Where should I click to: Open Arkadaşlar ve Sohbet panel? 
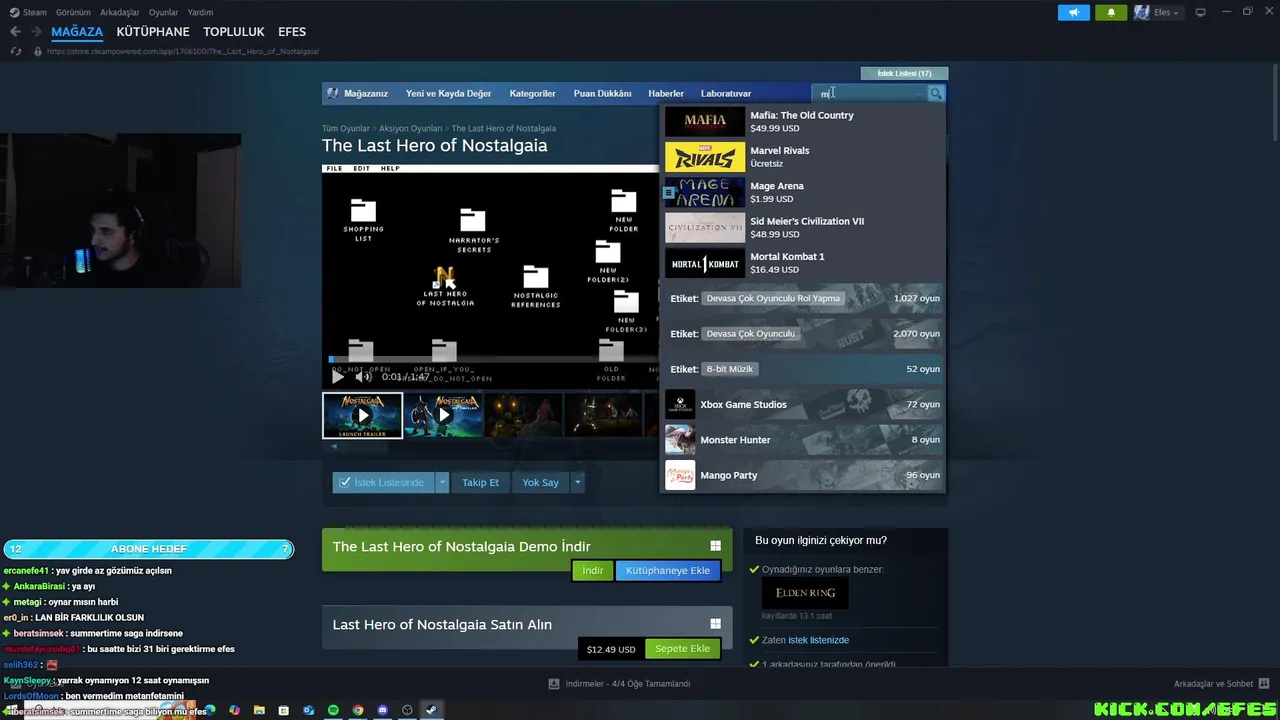click(x=1222, y=684)
